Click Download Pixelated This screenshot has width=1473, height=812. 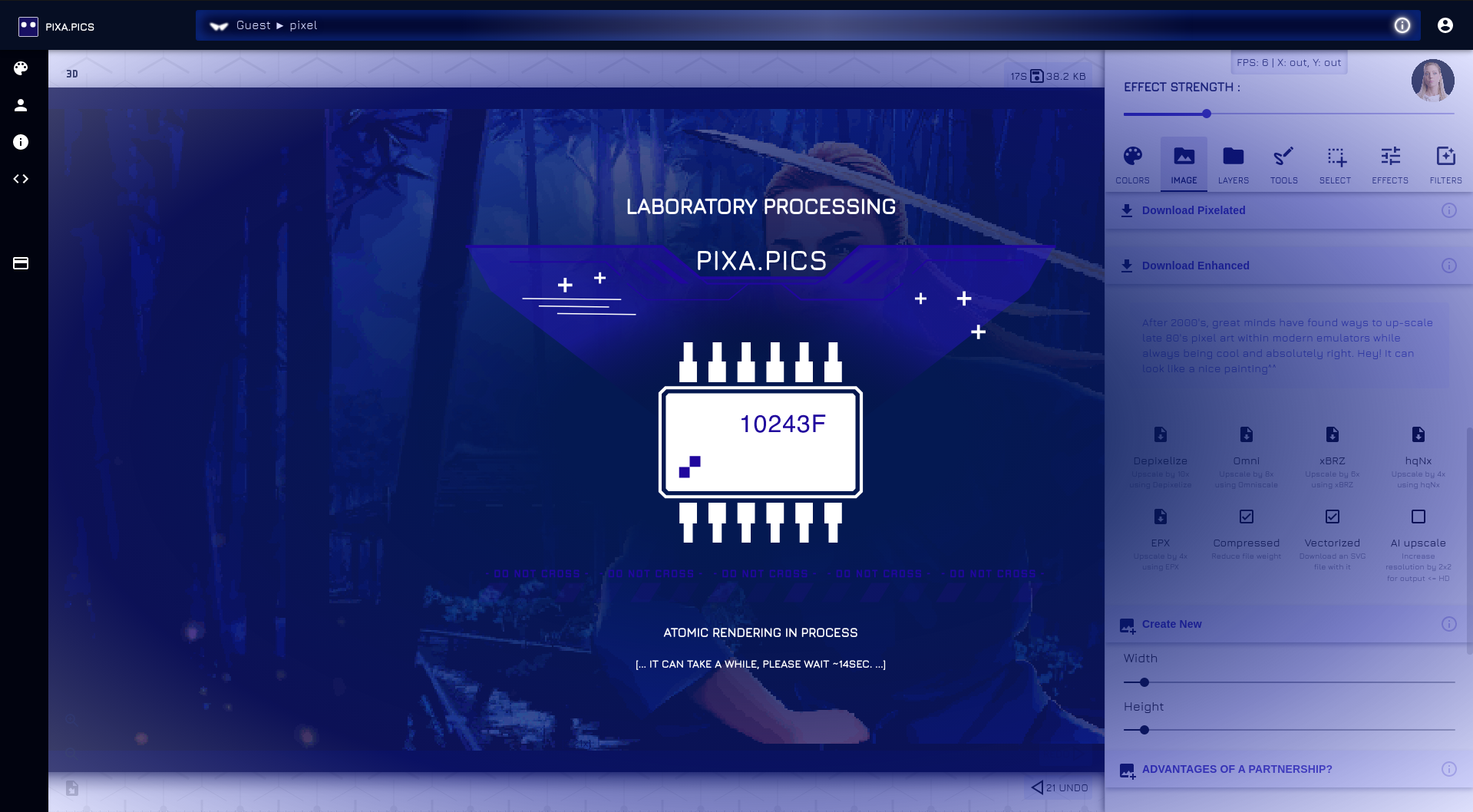coord(1194,210)
